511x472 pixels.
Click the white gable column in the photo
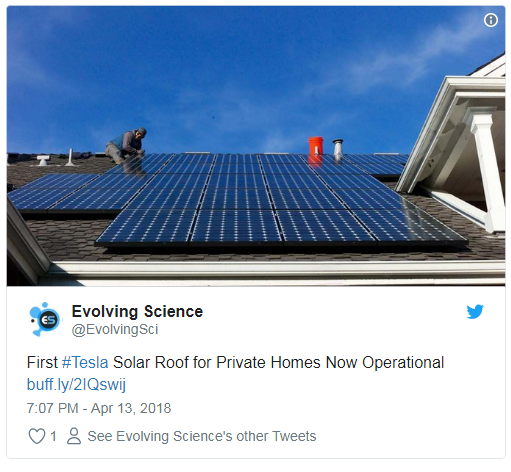[485, 172]
